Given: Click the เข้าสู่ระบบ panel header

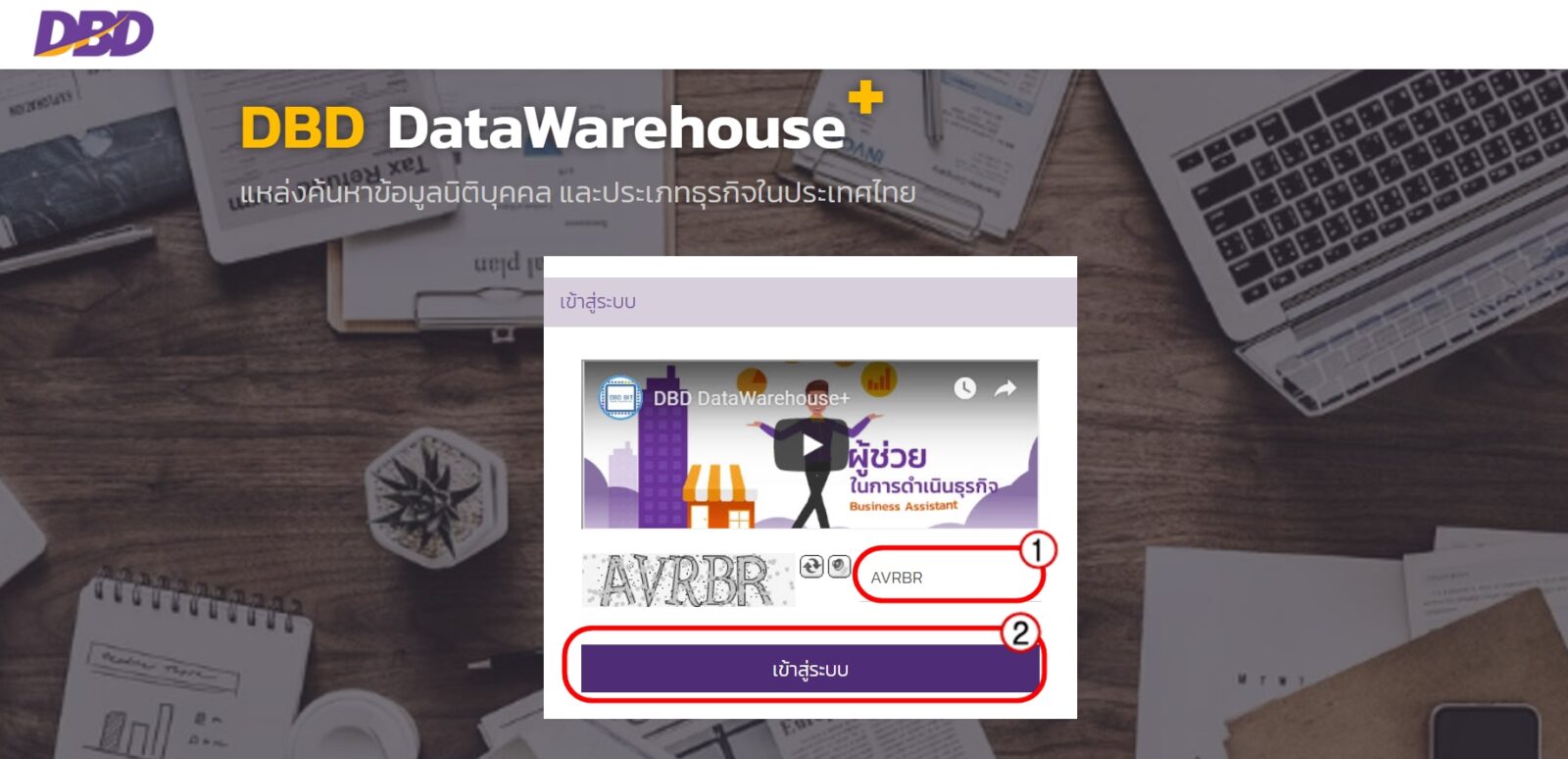Looking at the screenshot, I should 810,302.
